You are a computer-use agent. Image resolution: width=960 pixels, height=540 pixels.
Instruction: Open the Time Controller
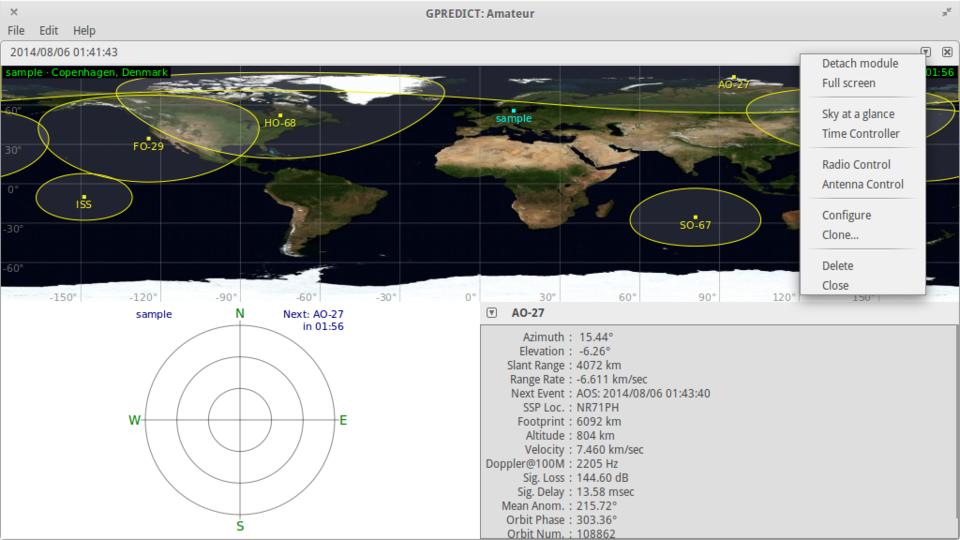(x=860, y=134)
